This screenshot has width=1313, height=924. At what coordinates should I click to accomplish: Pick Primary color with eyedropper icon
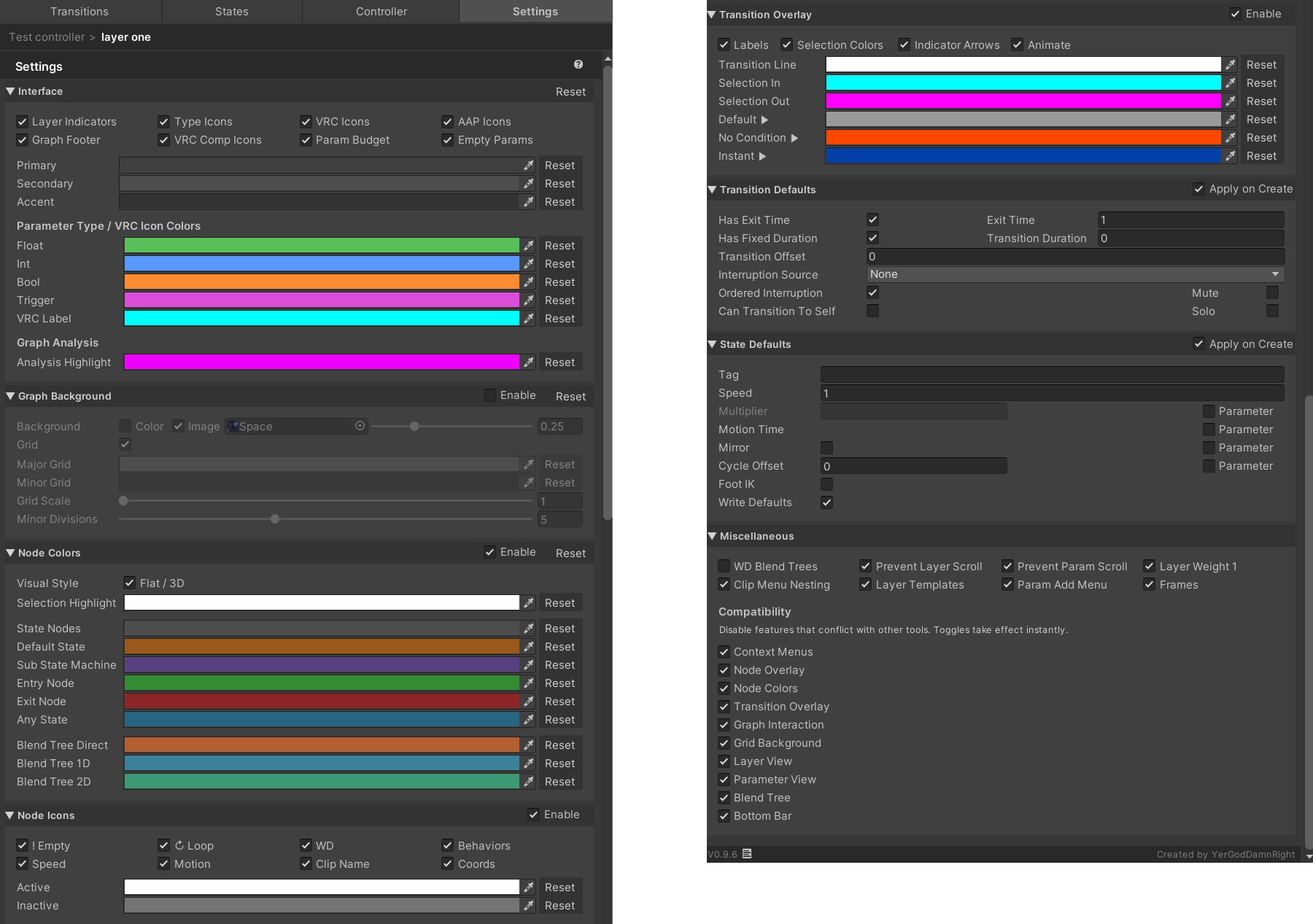pyautogui.click(x=529, y=166)
